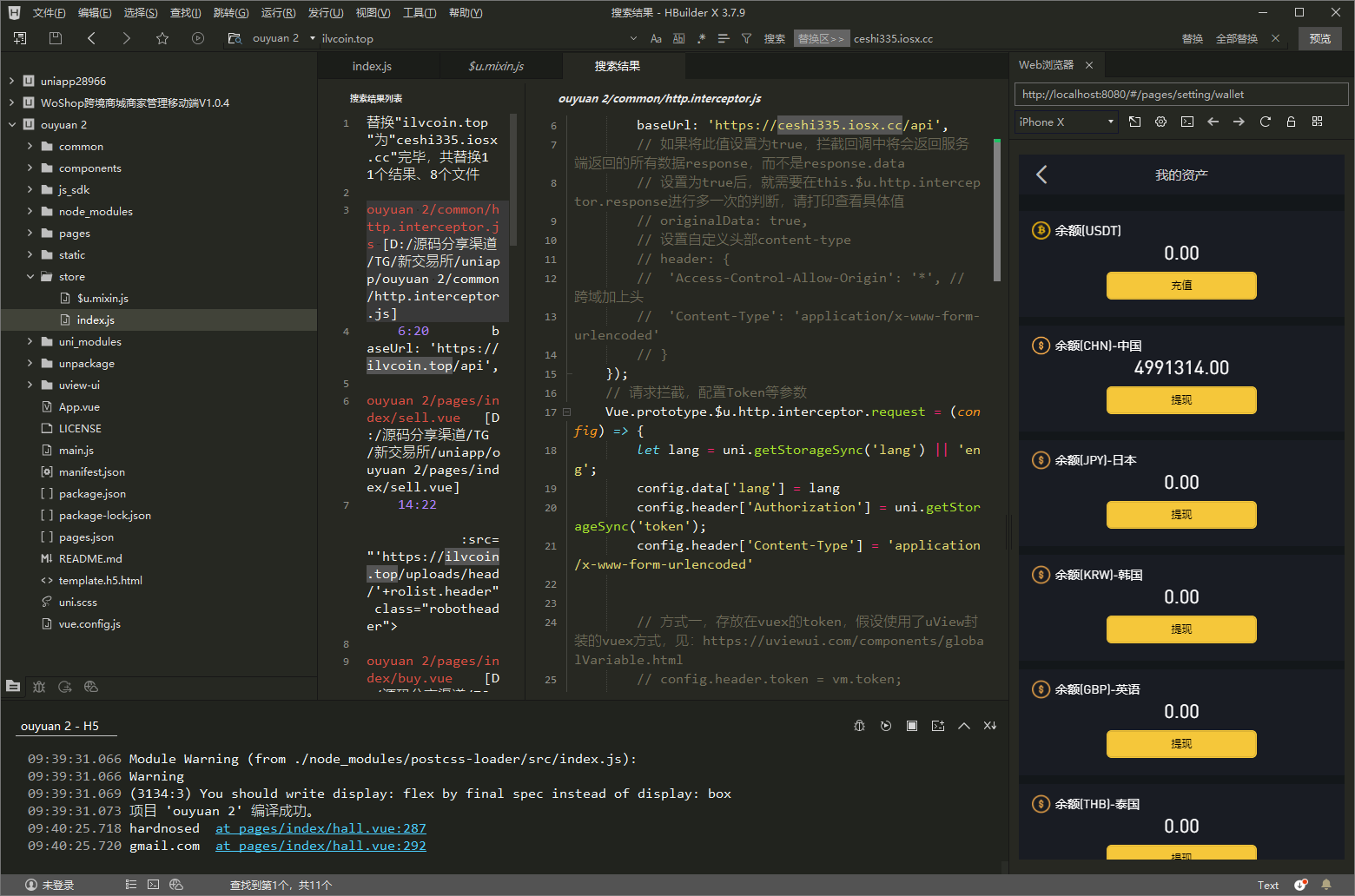Toggle regular expression search option
1355x896 pixels.
tap(701, 38)
